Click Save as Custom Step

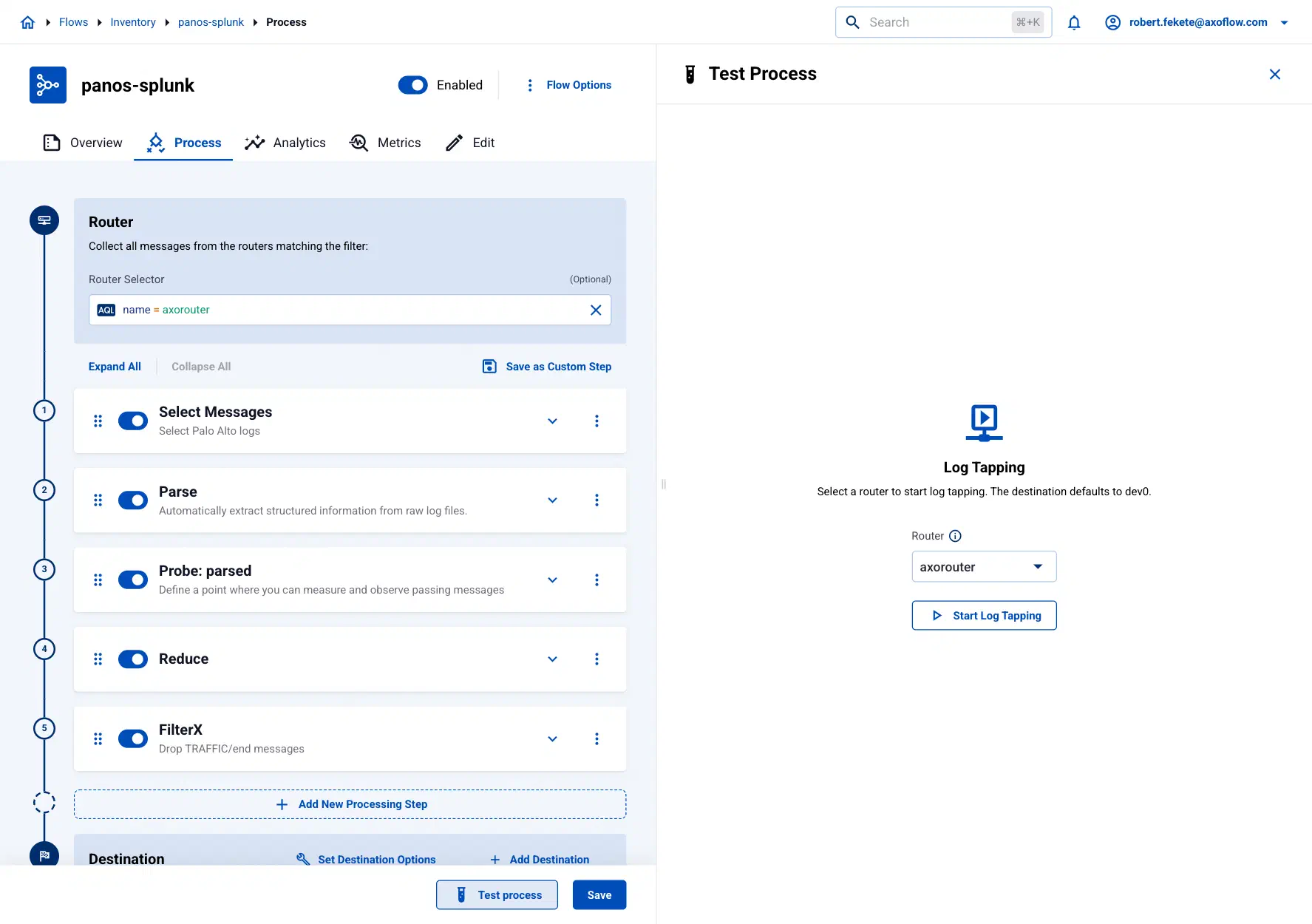(547, 367)
